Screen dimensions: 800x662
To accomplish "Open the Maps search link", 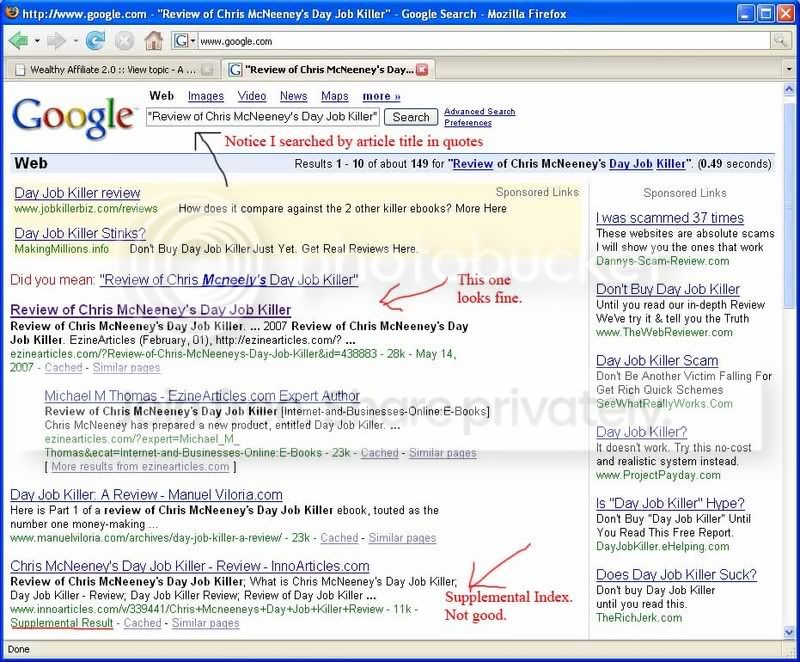I will 335,96.
